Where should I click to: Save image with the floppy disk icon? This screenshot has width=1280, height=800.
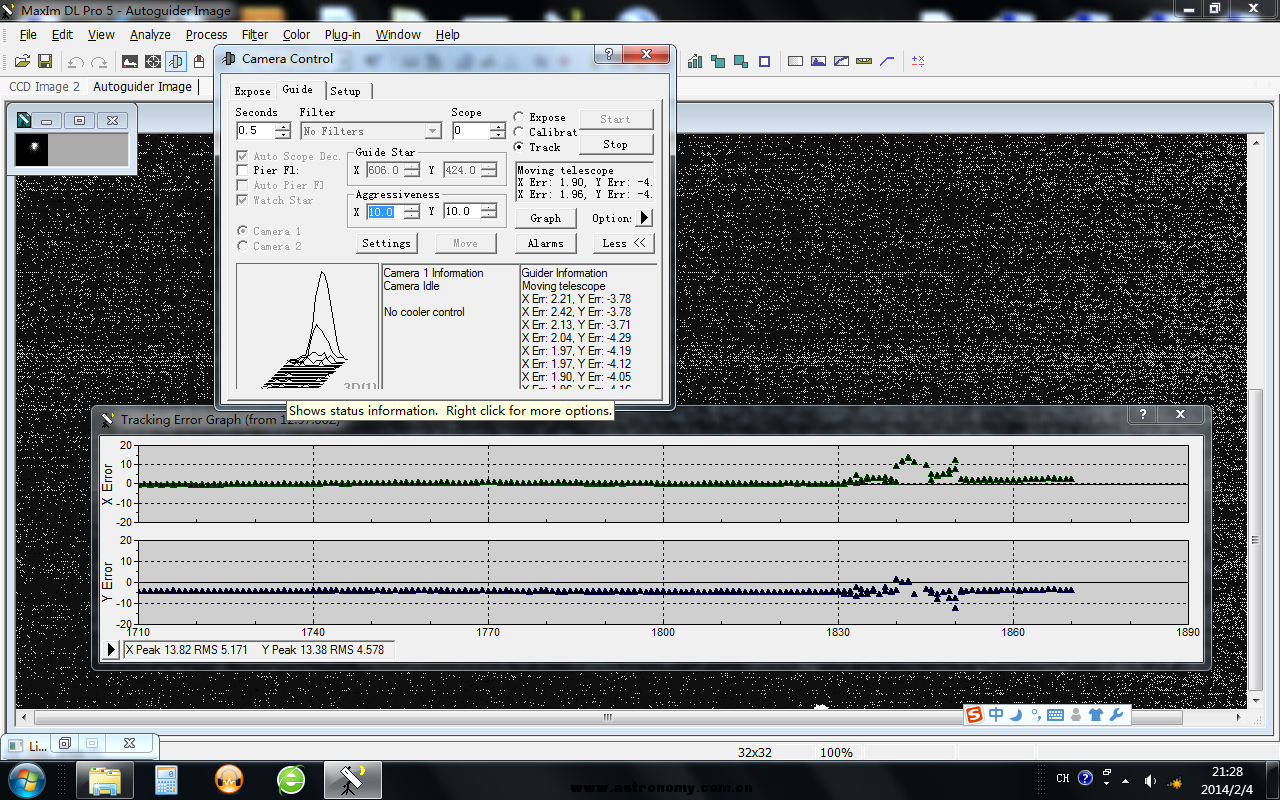coord(45,61)
